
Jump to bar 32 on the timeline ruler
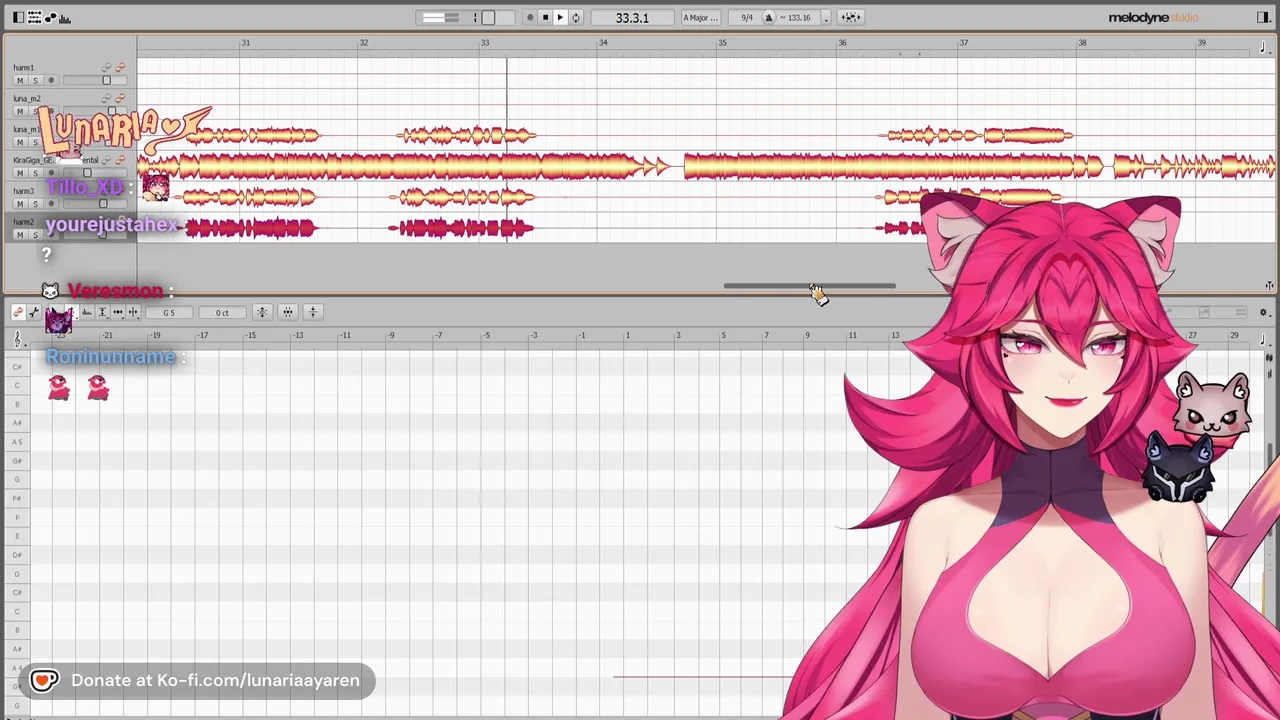coord(364,43)
